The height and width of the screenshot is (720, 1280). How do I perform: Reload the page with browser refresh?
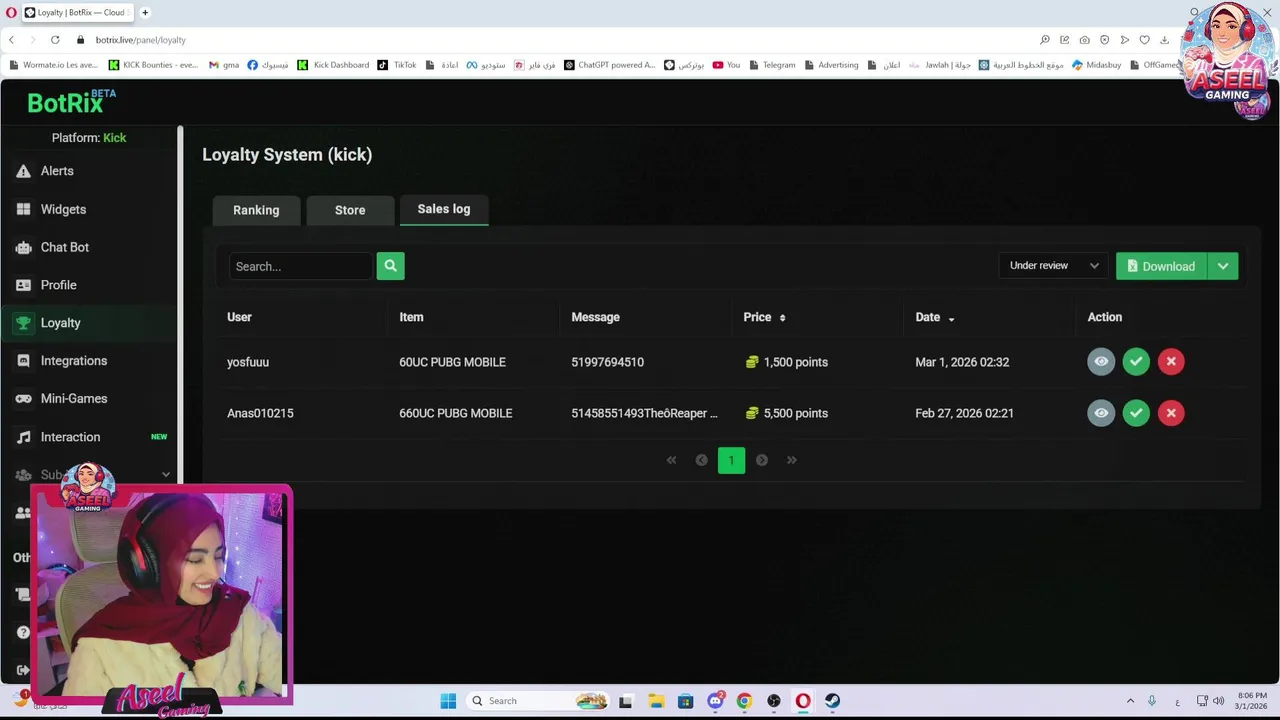(54, 40)
